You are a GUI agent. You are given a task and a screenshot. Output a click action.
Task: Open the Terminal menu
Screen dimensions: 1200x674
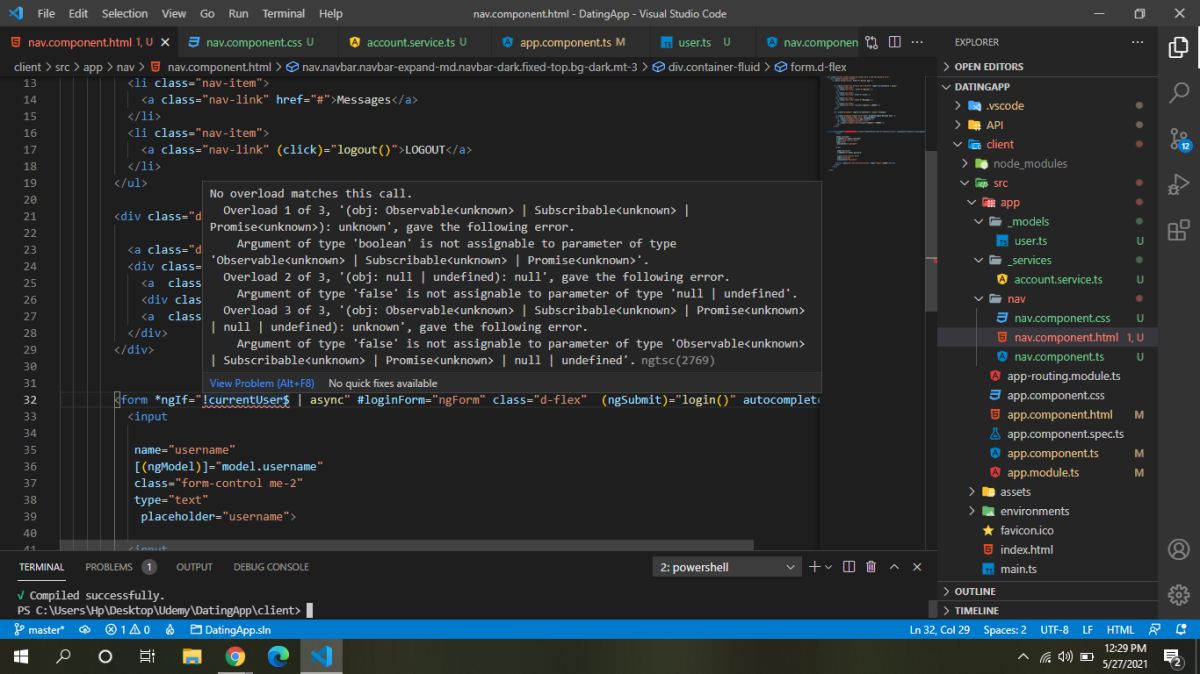[x=284, y=14]
